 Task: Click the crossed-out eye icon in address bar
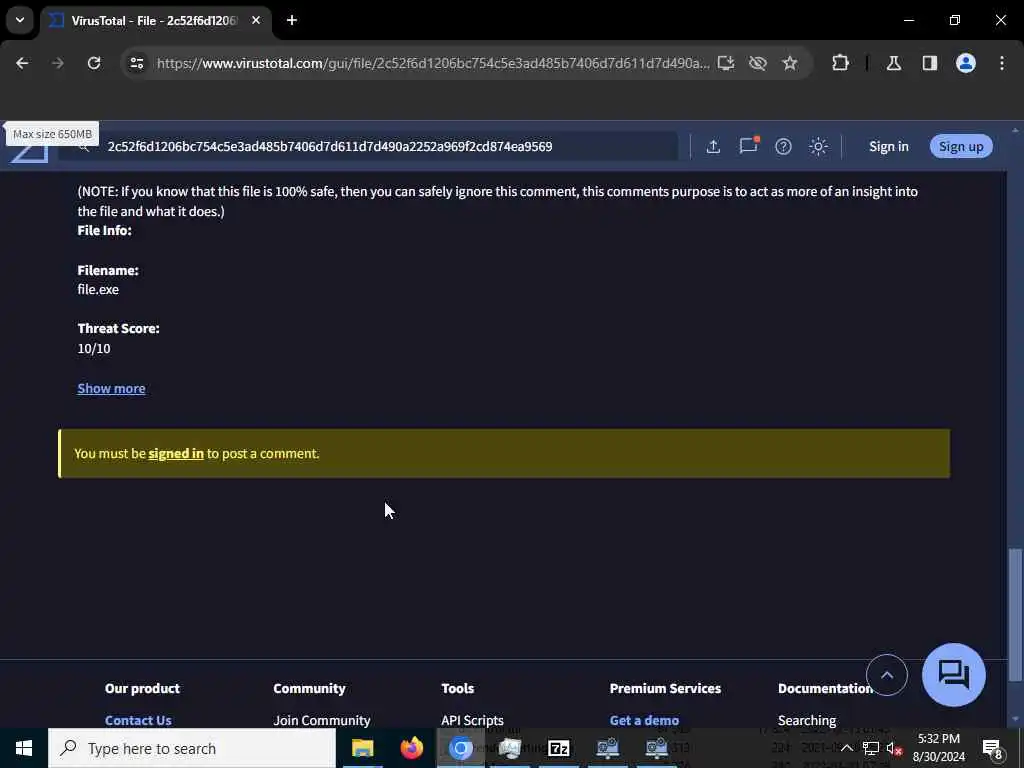tap(758, 63)
